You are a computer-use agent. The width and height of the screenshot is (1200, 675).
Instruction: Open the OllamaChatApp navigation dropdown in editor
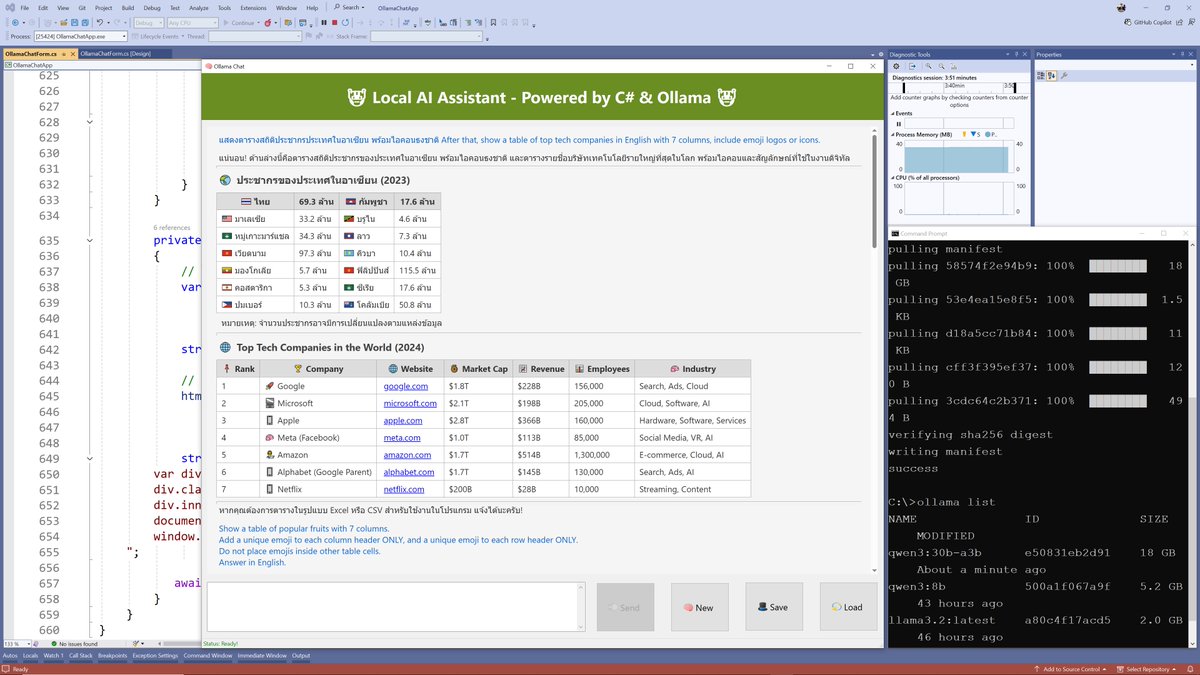[100, 65]
